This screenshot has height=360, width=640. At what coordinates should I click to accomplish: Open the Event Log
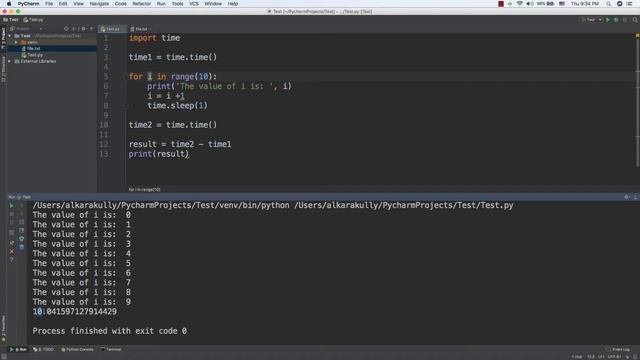tap(618, 349)
